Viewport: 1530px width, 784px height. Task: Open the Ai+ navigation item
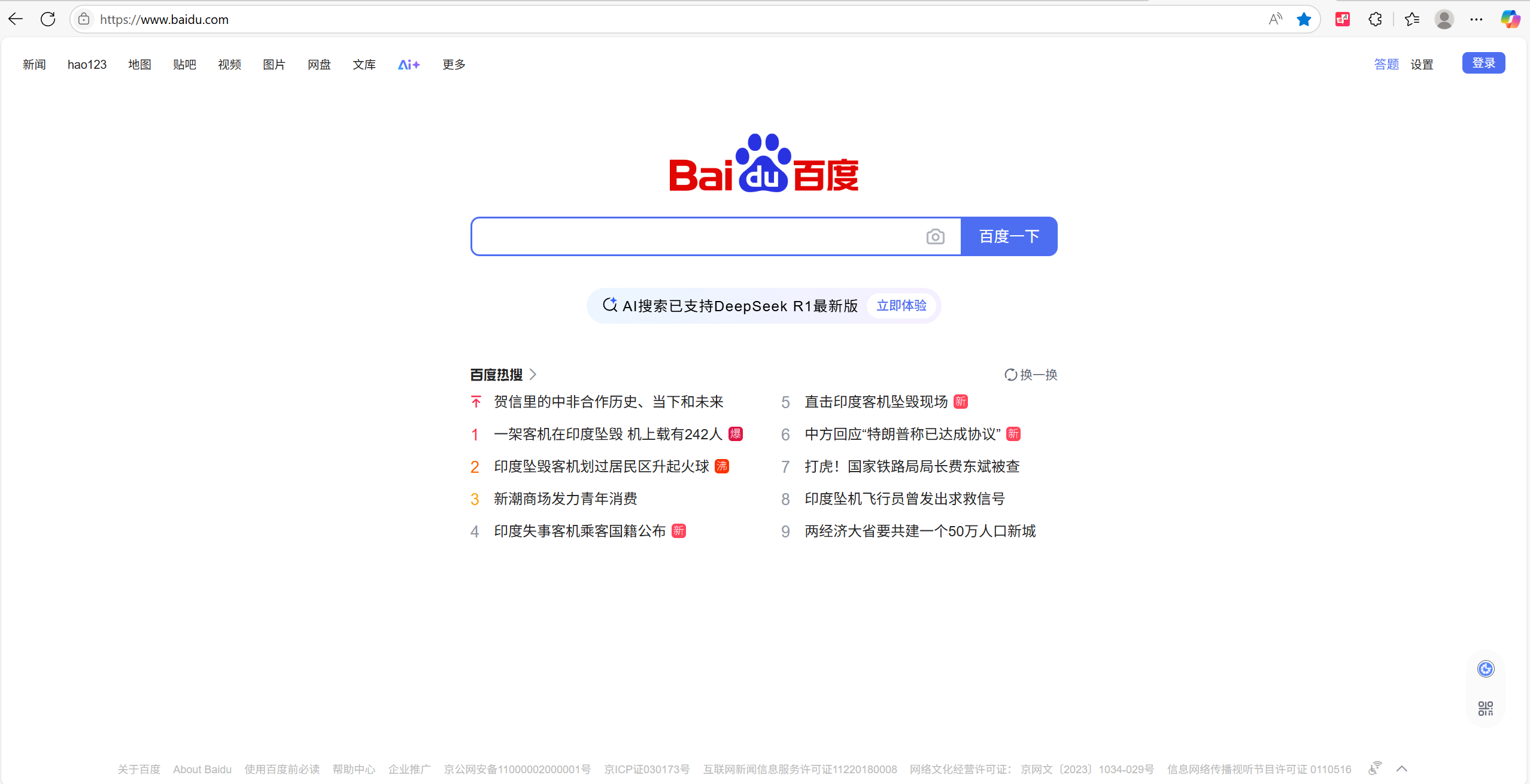pos(409,65)
